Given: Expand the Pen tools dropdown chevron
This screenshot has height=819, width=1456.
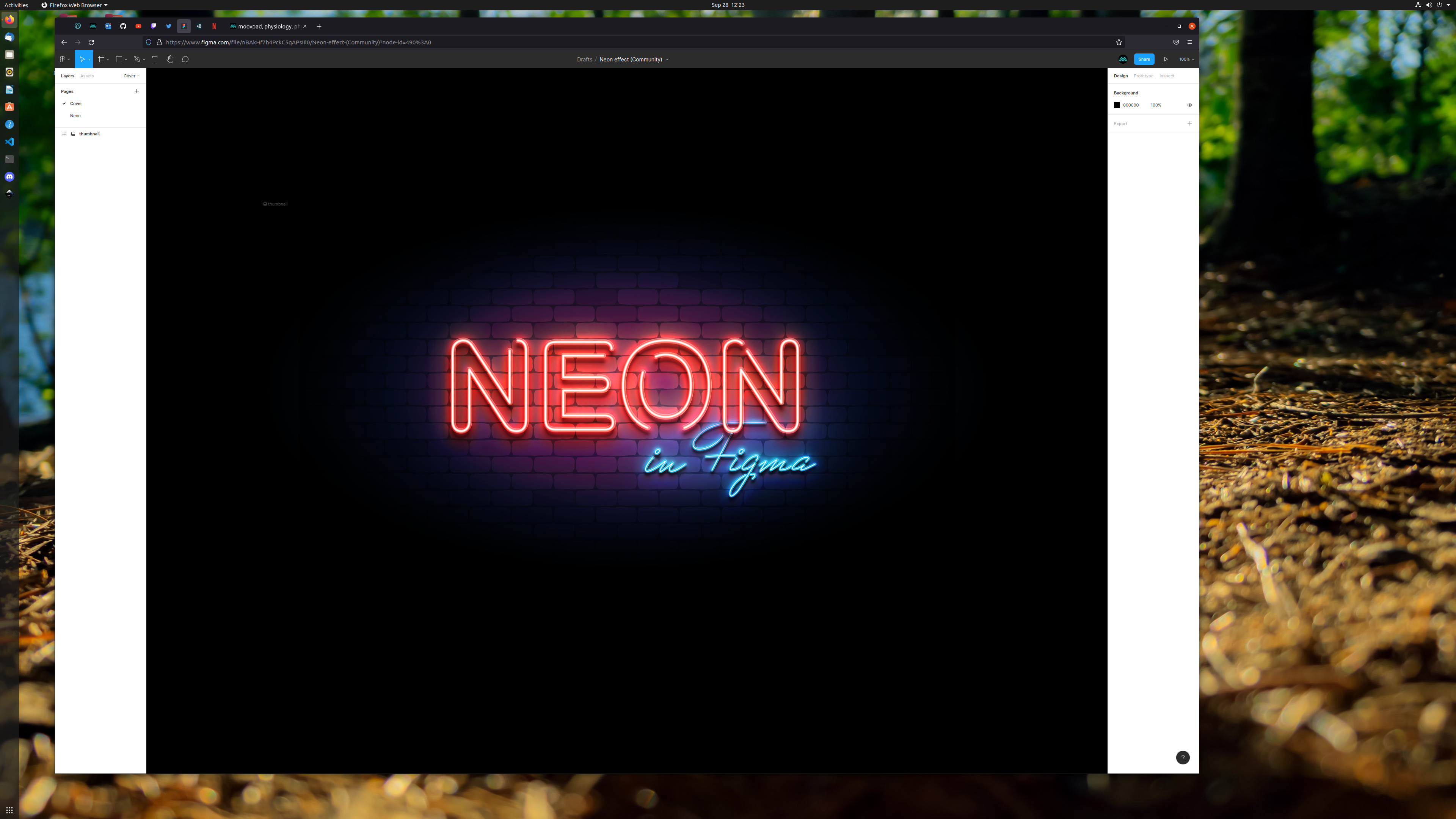Looking at the screenshot, I should [144, 60].
